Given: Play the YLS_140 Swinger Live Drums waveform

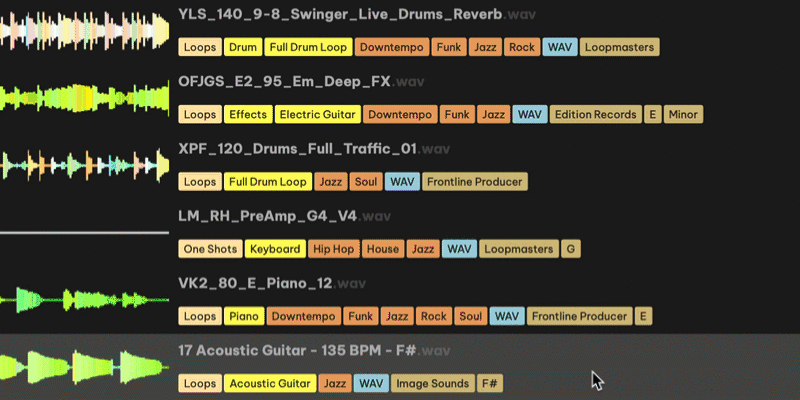Looking at the screenshot, I should pos(85,31).
